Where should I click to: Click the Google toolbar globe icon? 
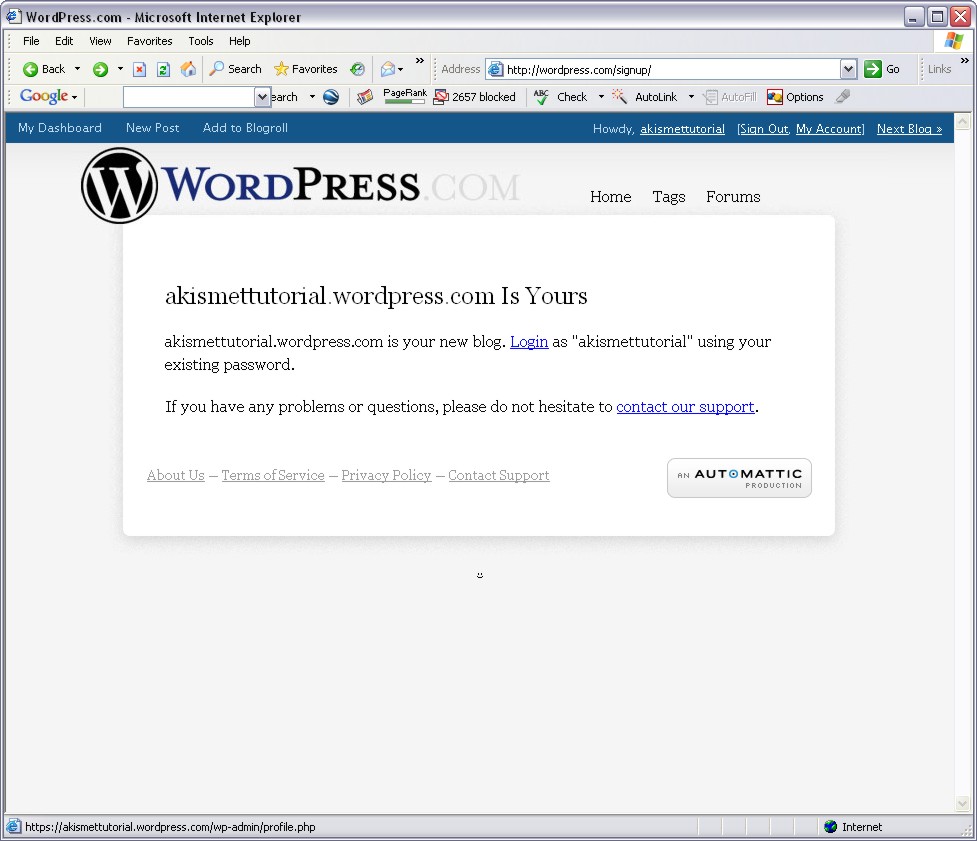pyautogui.click(x=331, y=97)
